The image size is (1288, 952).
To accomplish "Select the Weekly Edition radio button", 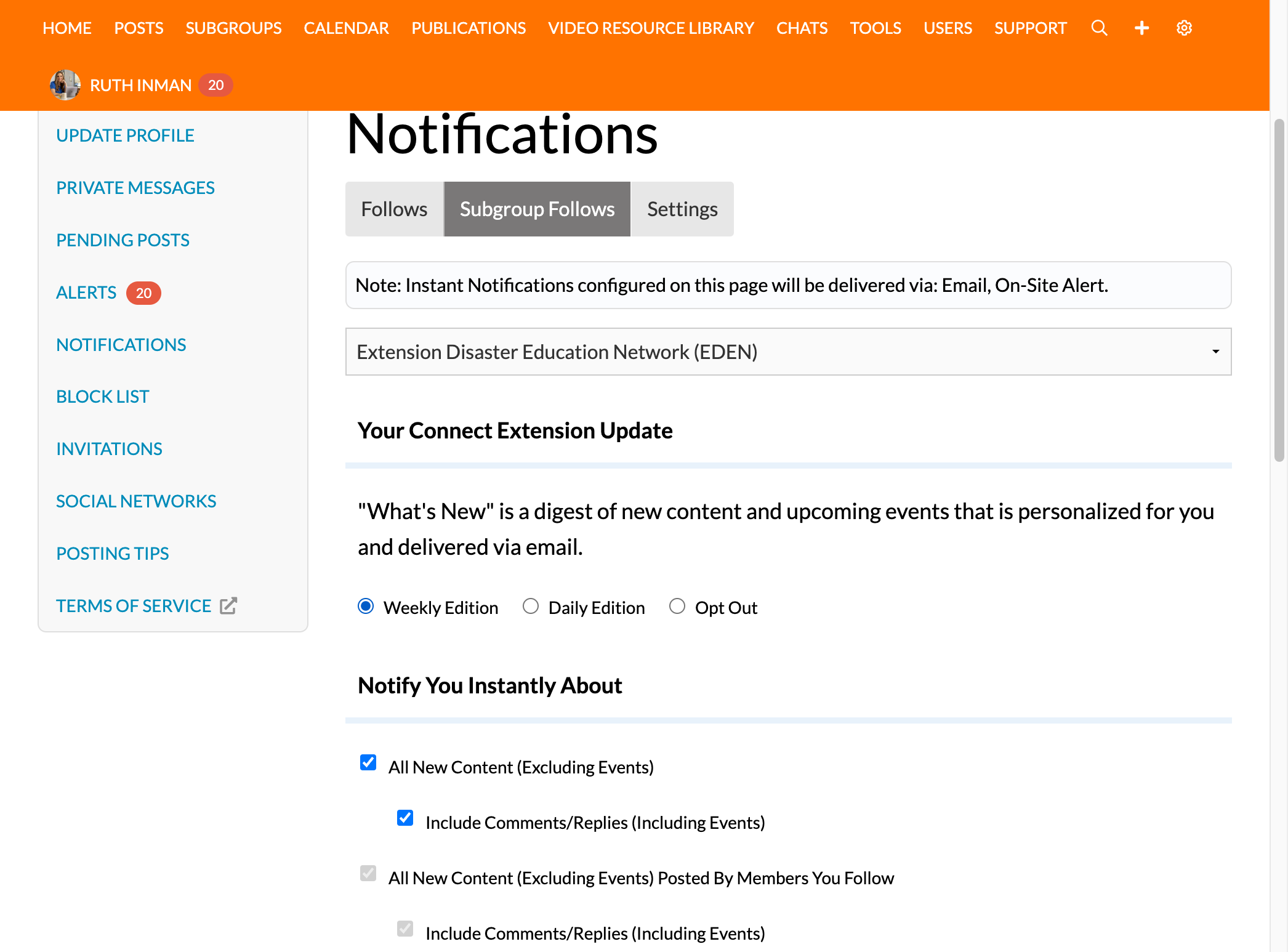I will point(366,607).
